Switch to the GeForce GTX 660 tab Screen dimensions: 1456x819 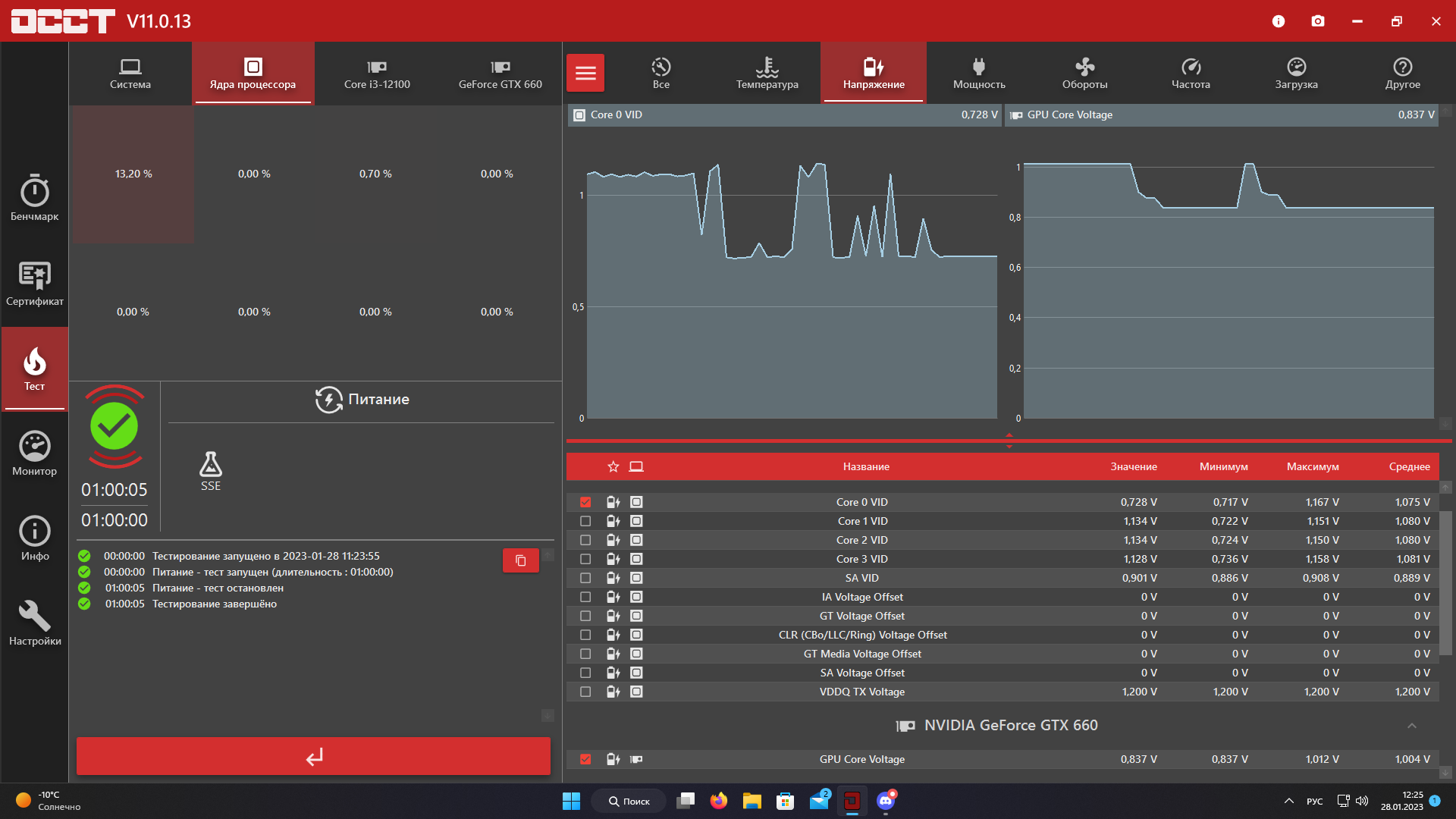click(500, 74)
